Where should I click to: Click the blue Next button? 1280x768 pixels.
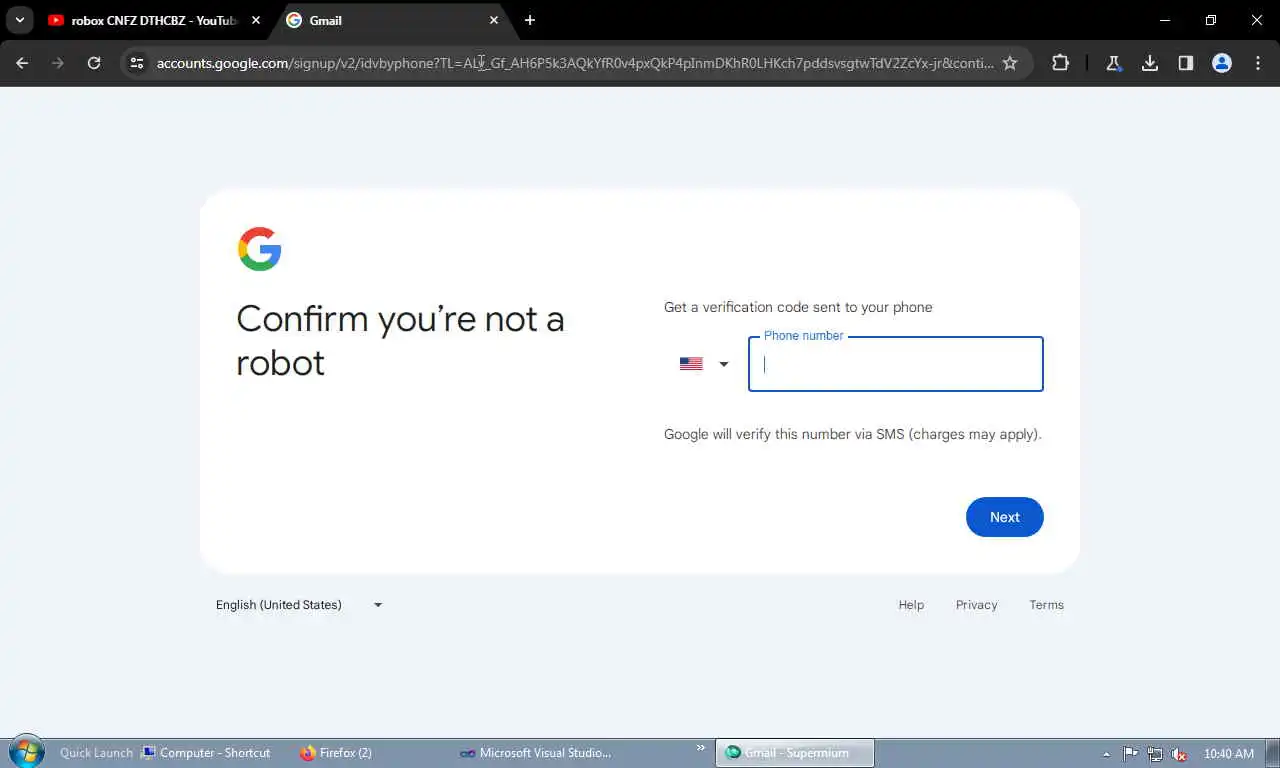(x=1005, y=517)
